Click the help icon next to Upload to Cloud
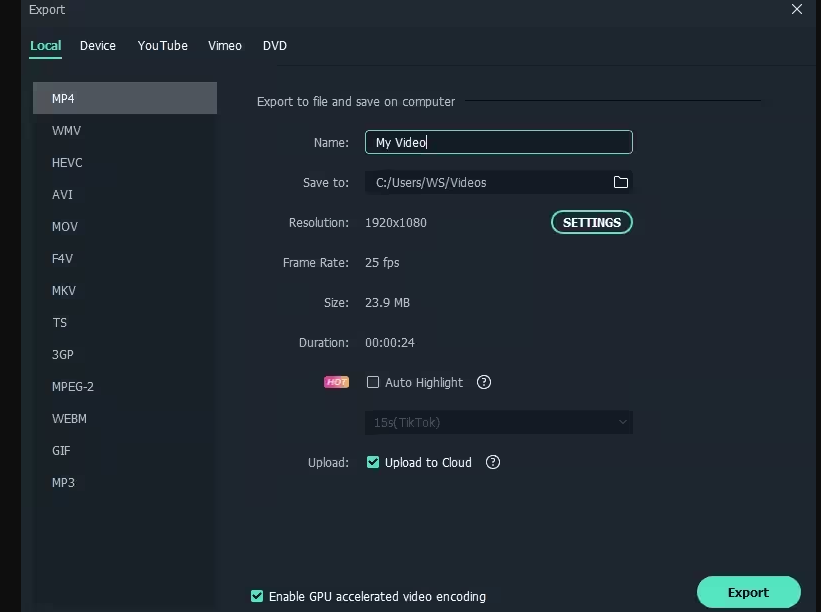The width and height of the screenshot is (821, 612). (x=493, y=462)
